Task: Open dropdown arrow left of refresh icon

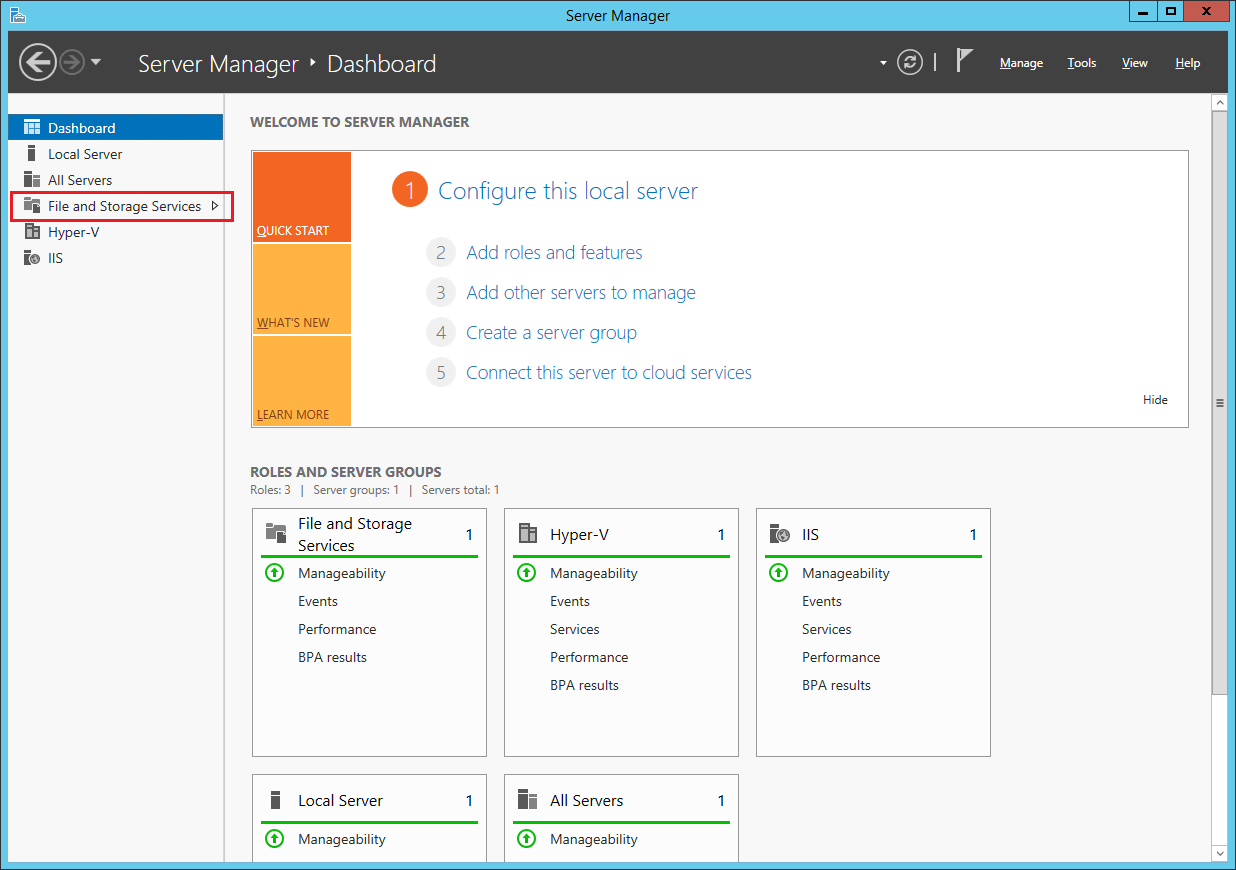Action: (x=883, y=62)
